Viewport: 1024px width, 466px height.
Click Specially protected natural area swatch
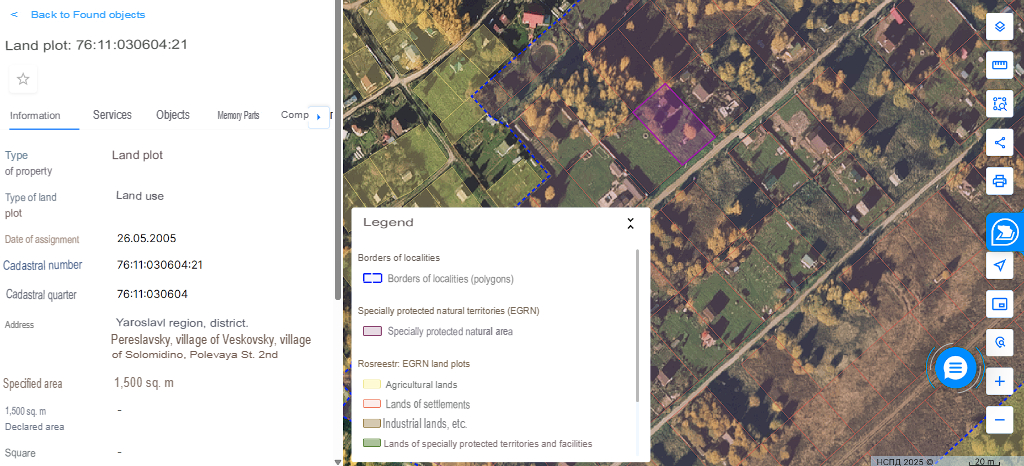(x=372, y=331)
